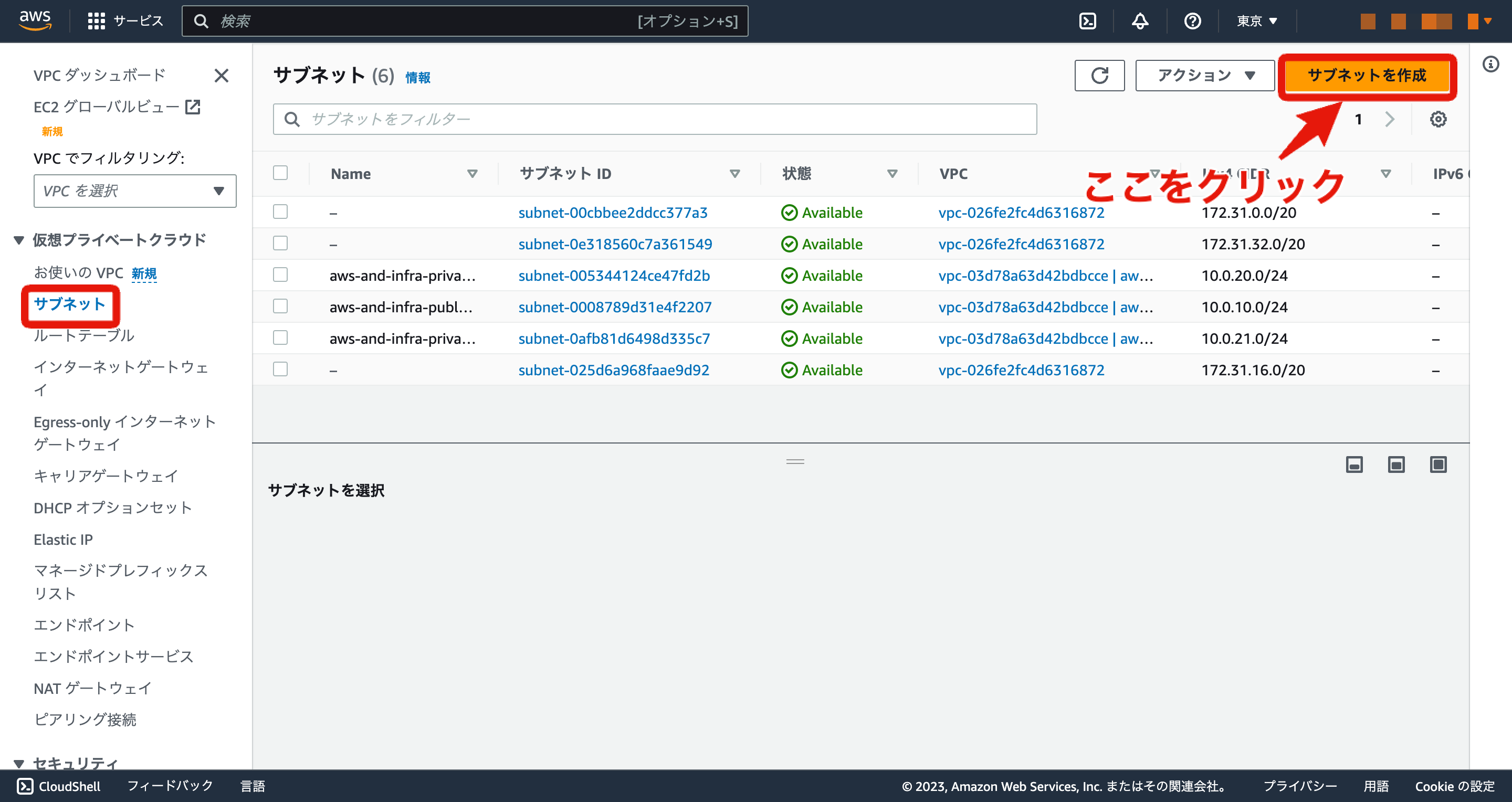Screen dimensions: 1512x802
Task: Select checkbox for subnet-00cbbee2ddcc377a3
Action: [280, 212]
